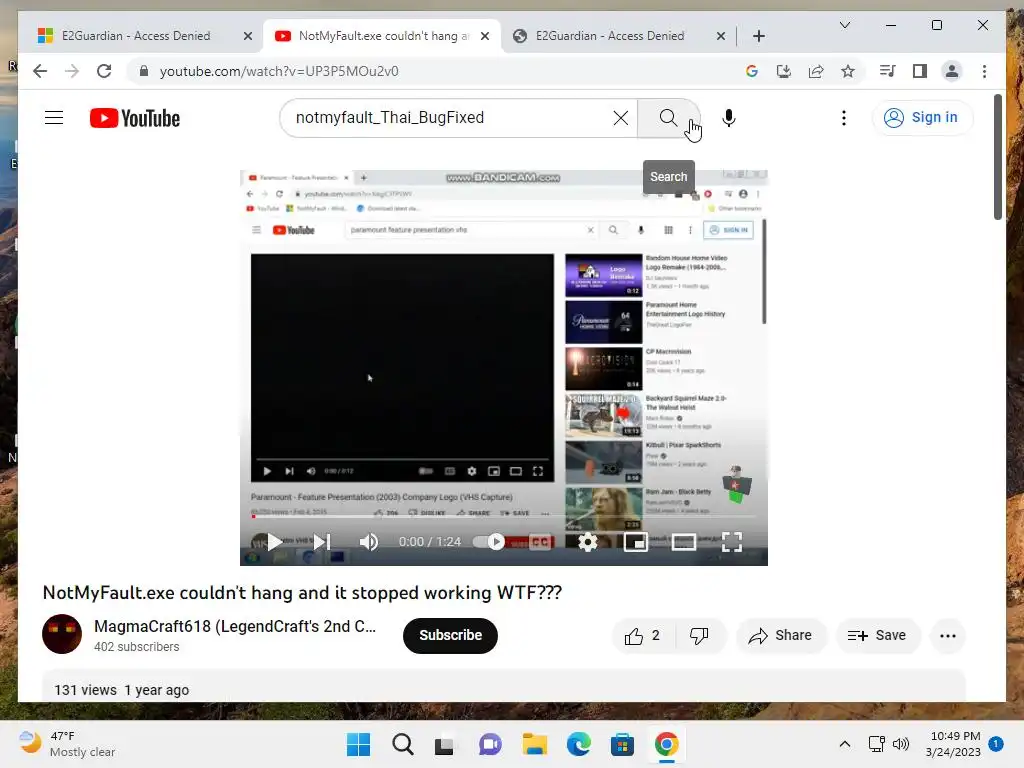
Task: Share this page icon in address bar
Action: (816, 71)
